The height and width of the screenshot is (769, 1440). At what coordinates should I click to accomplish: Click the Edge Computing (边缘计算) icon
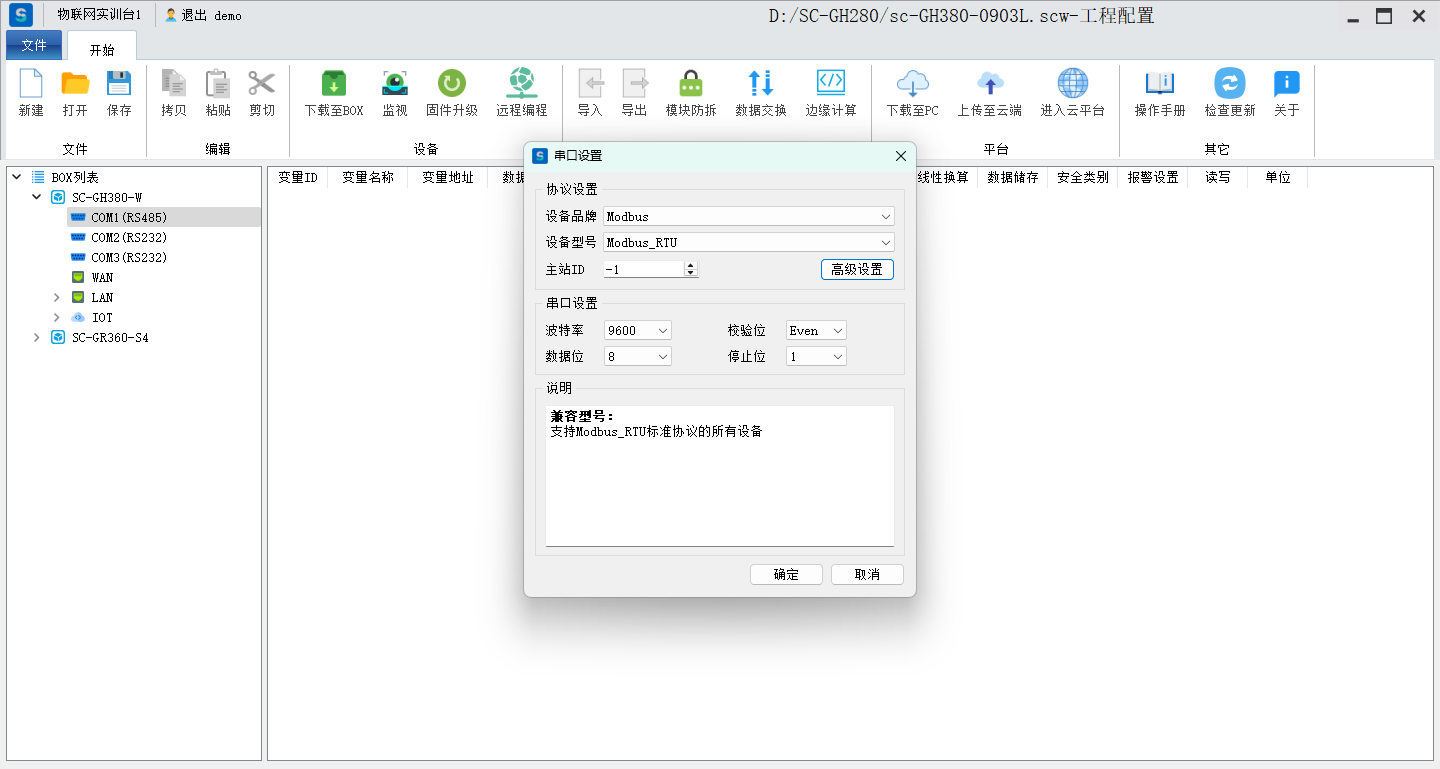pyautogui.click(x=831, y=84)
